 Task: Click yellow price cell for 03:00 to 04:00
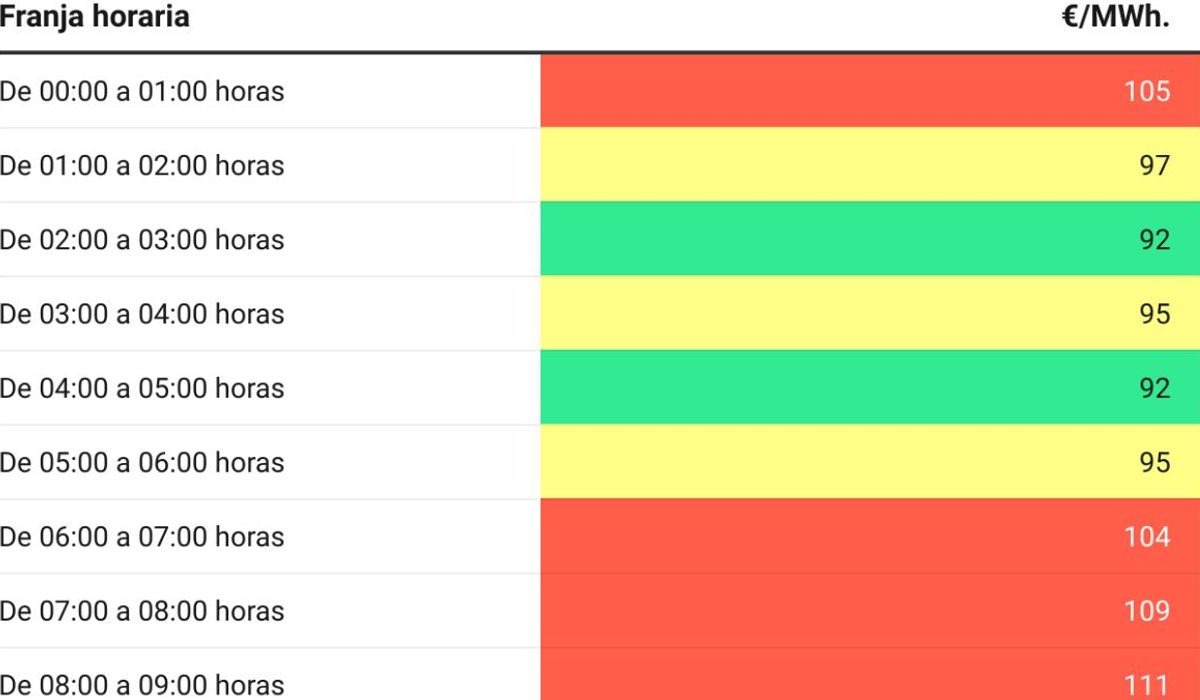(x=870, y=313)
